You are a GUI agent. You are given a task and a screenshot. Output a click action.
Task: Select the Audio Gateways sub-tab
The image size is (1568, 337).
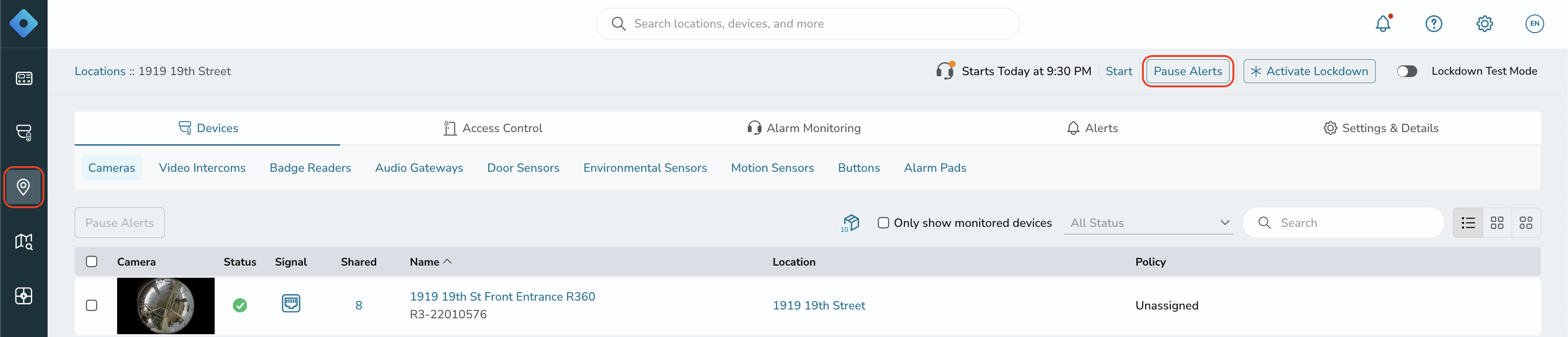pyautogui.click(x=419, y=168)
